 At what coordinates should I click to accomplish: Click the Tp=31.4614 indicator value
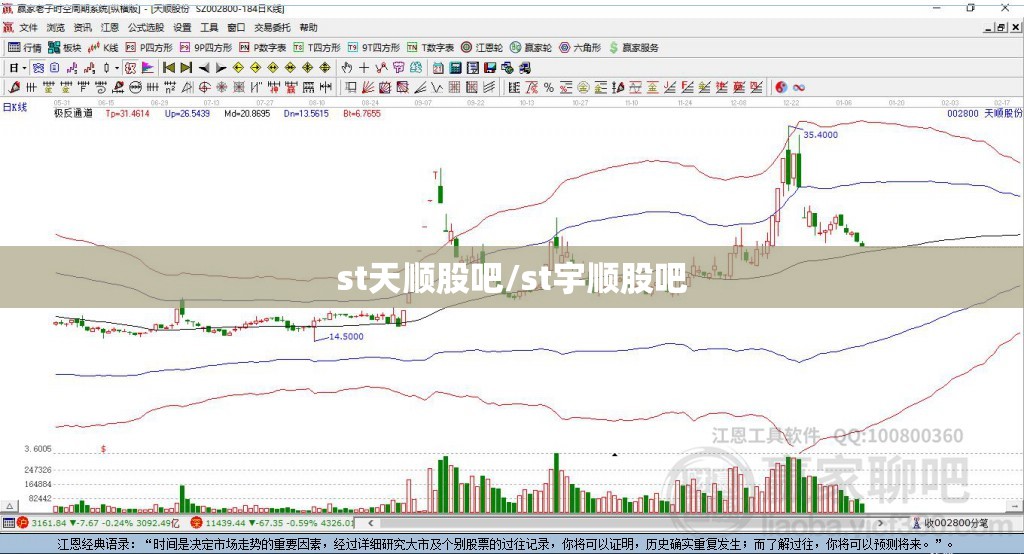[x=127, y=113]
